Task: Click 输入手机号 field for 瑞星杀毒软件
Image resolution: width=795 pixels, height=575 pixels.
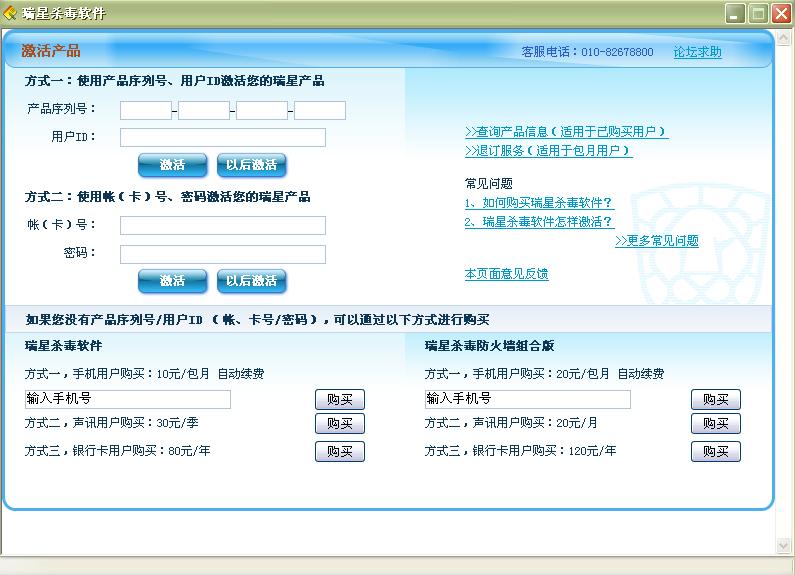Action: click(128, 399)
